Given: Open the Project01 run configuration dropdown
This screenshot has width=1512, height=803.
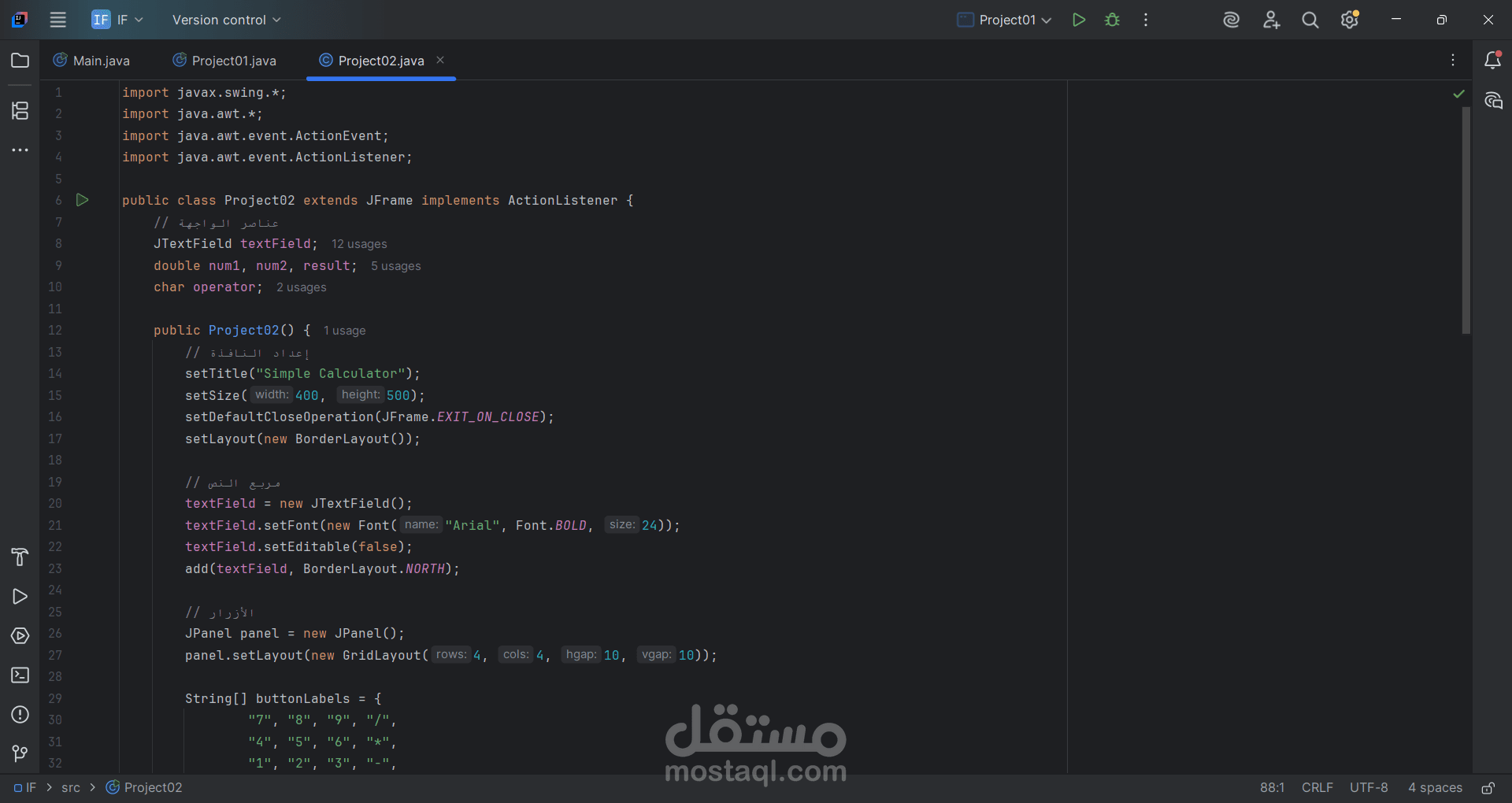Looking at the screenshot, I should click(1005, 20).
